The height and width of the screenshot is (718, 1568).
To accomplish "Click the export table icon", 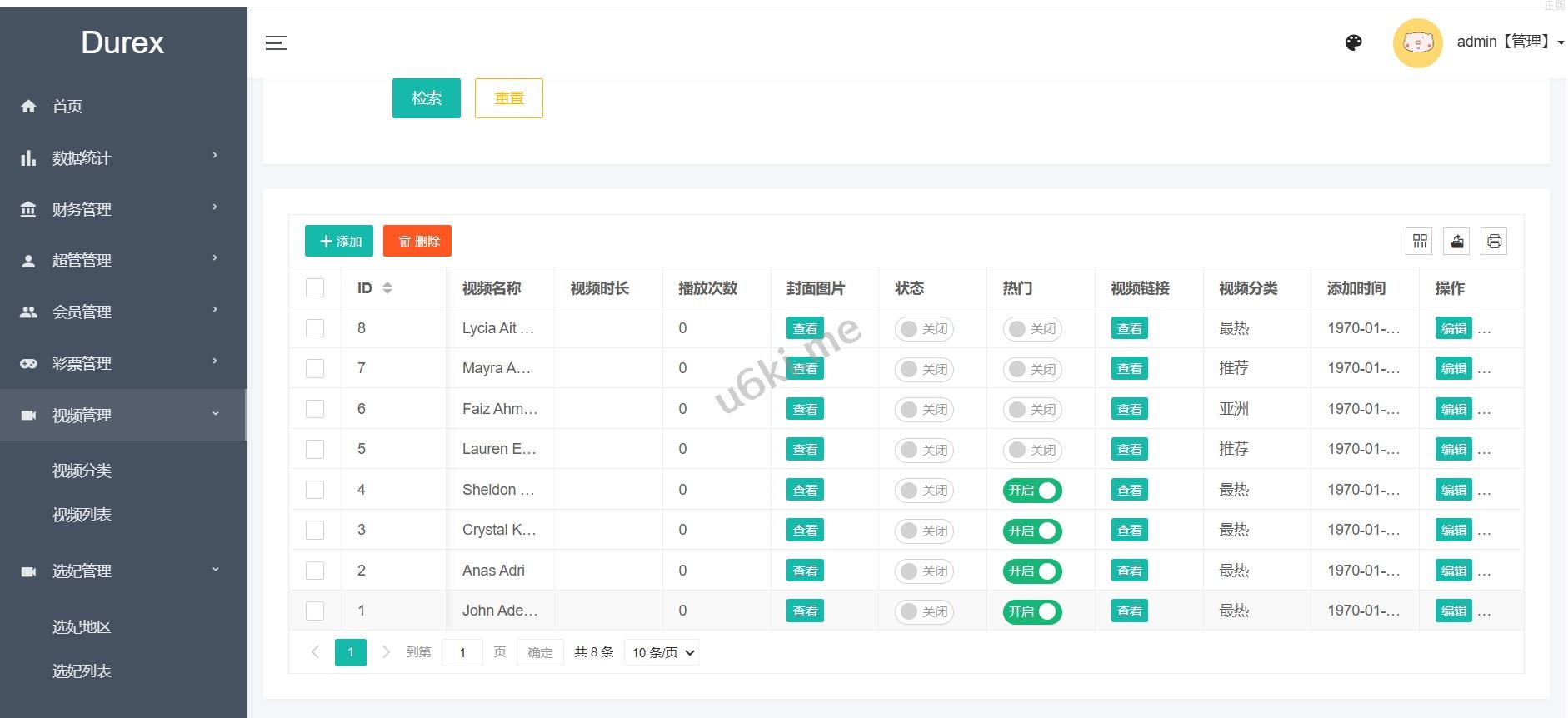I will tap(1456, 242).
